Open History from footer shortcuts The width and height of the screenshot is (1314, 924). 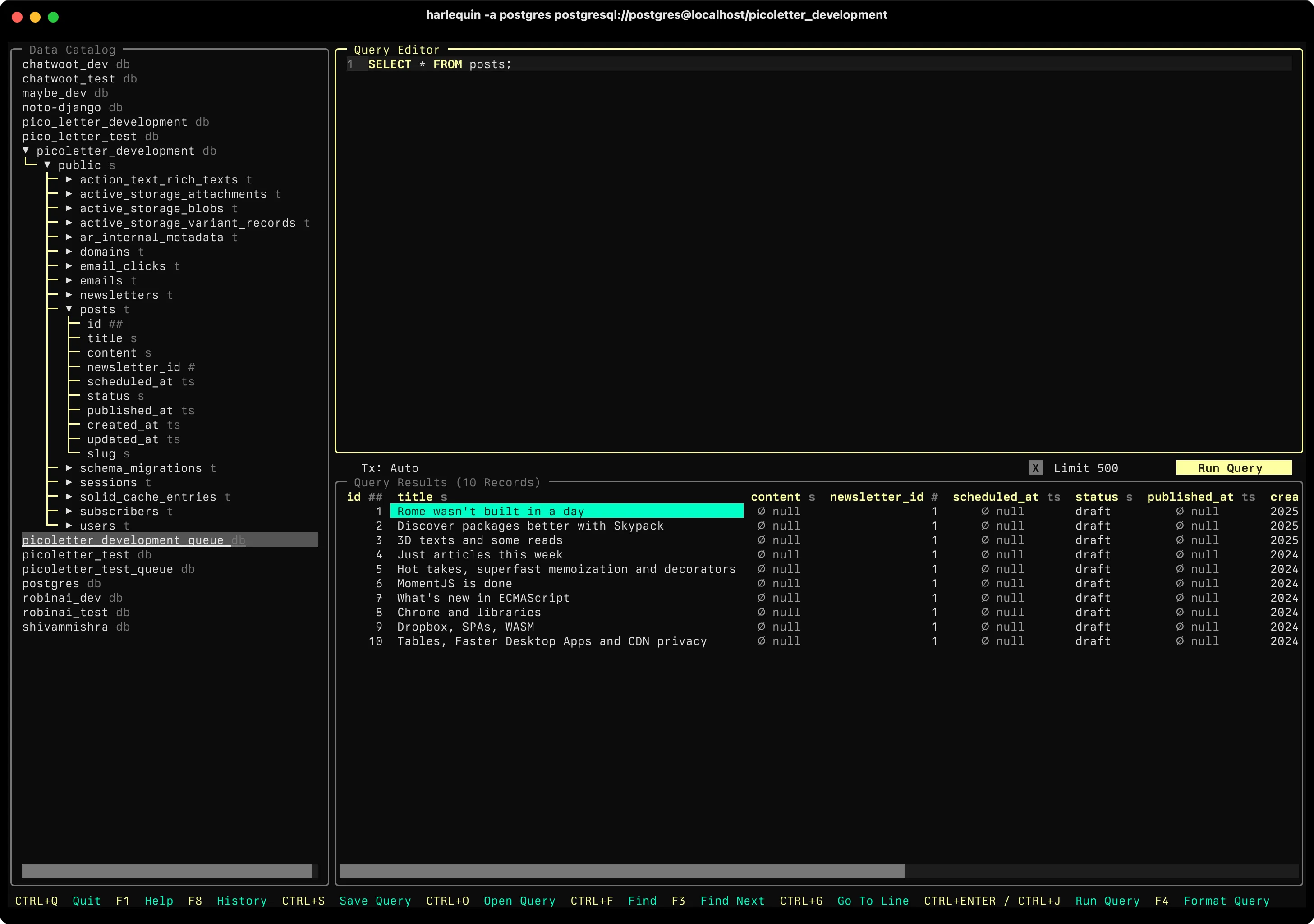[242, 901]
